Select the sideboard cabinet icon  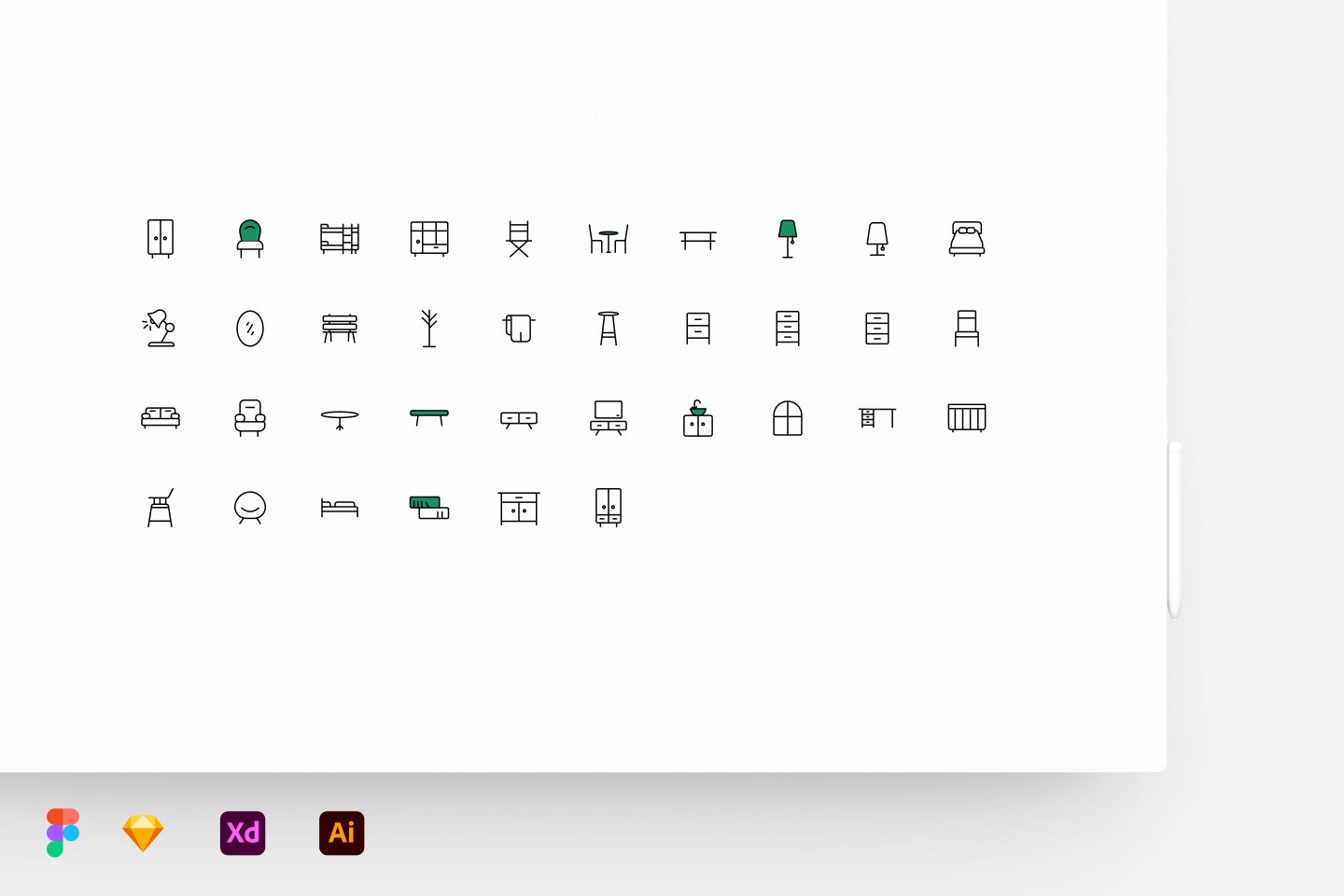point(519,508)
